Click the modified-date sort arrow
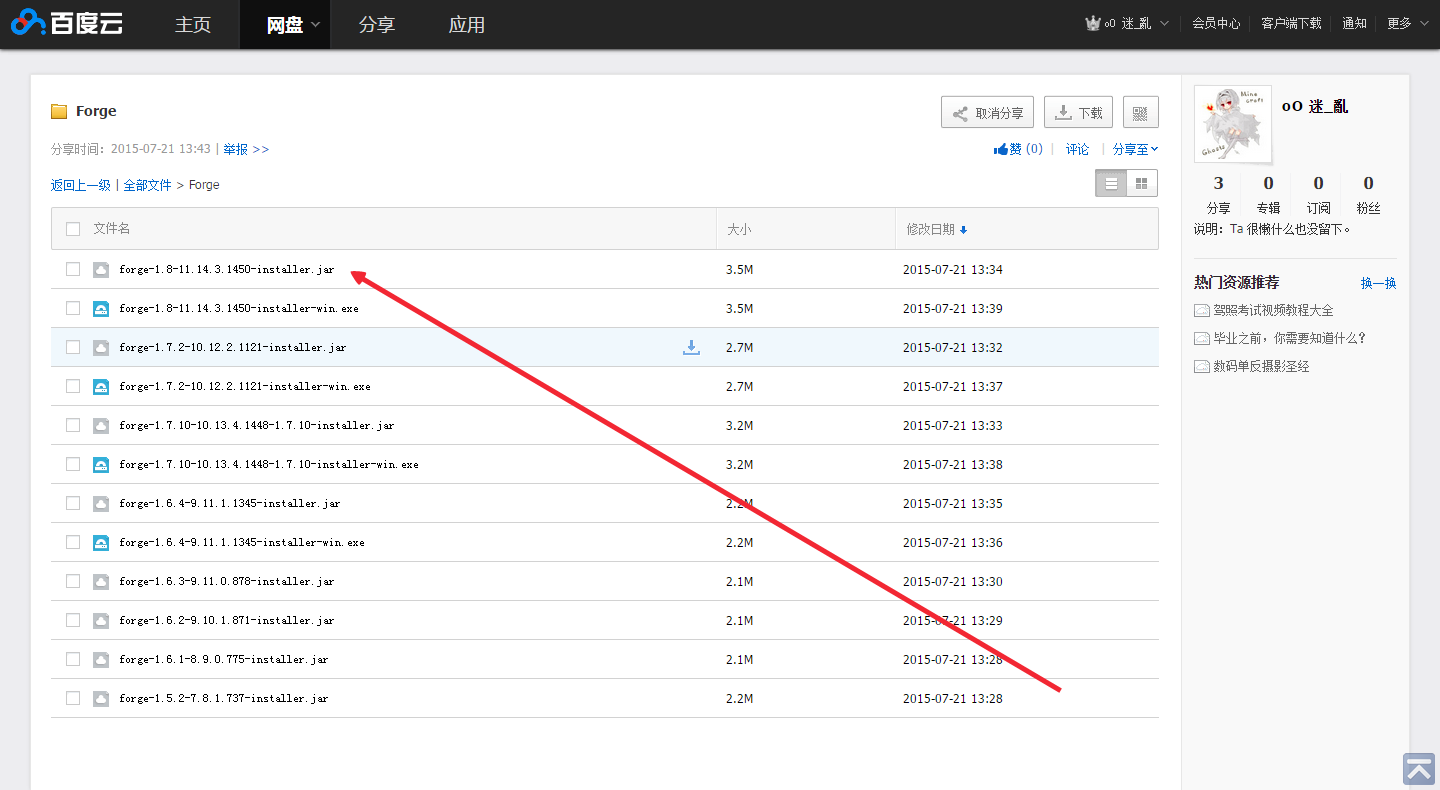1440x790 pixels. click(x=963, y=230)
